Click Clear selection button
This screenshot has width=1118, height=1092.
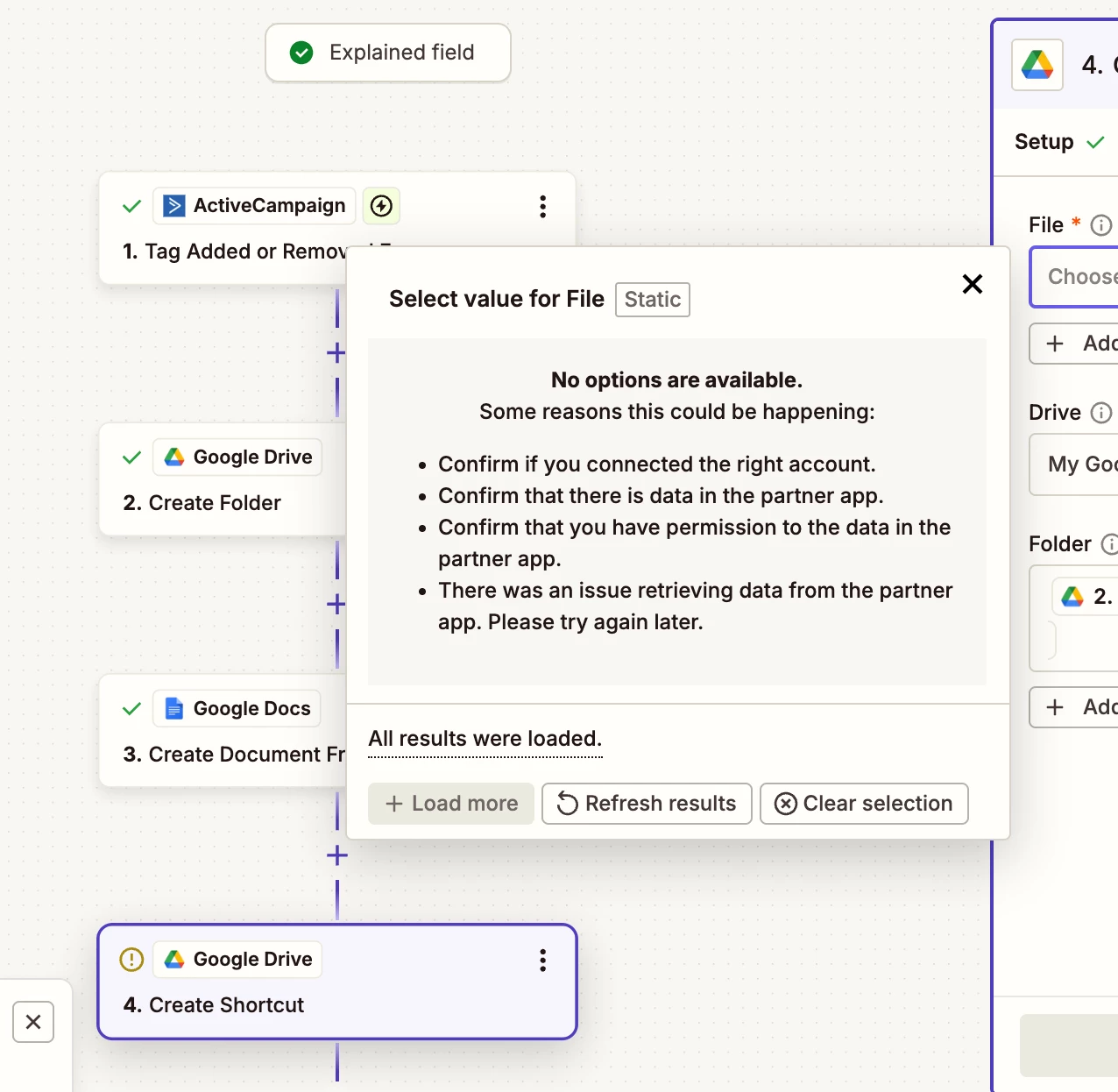pos(864,804)
